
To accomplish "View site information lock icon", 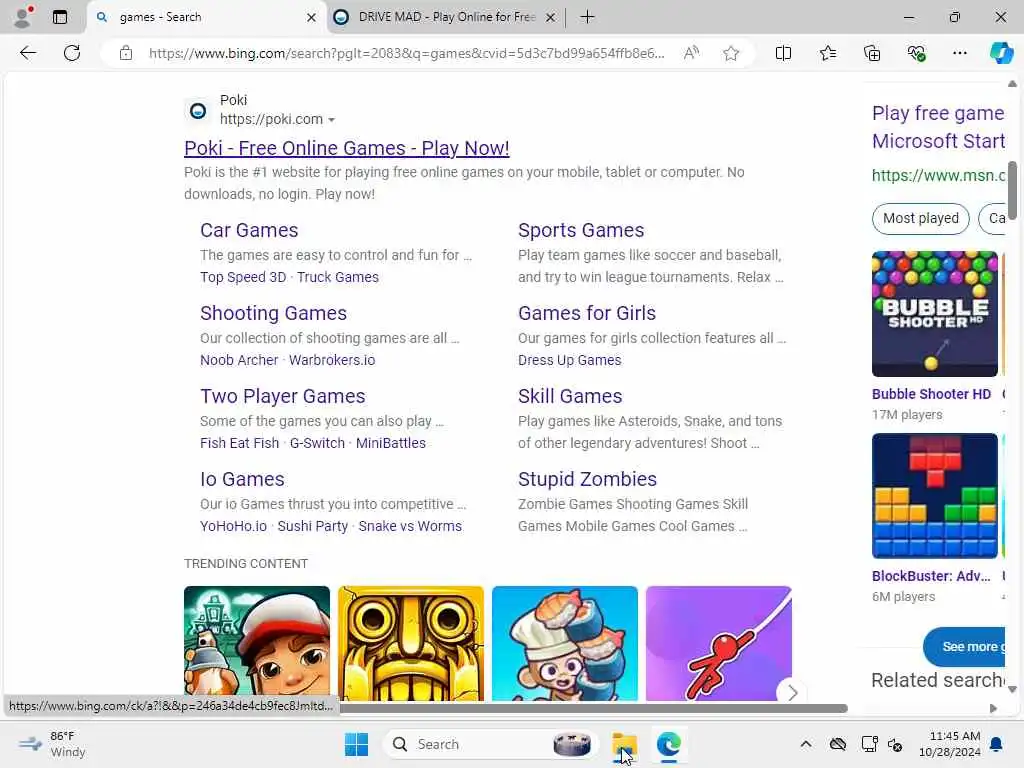I will (126, 53).
